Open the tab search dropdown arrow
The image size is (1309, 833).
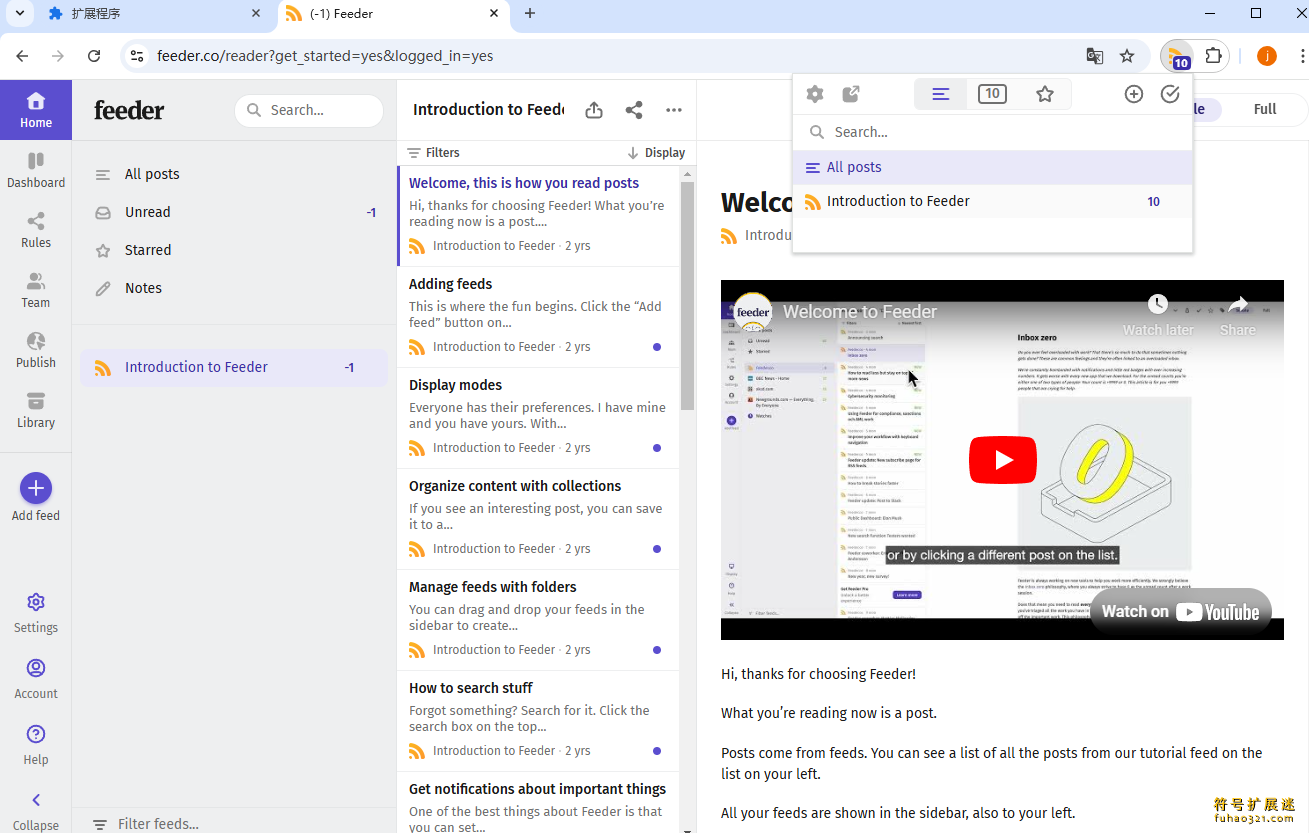19,14
